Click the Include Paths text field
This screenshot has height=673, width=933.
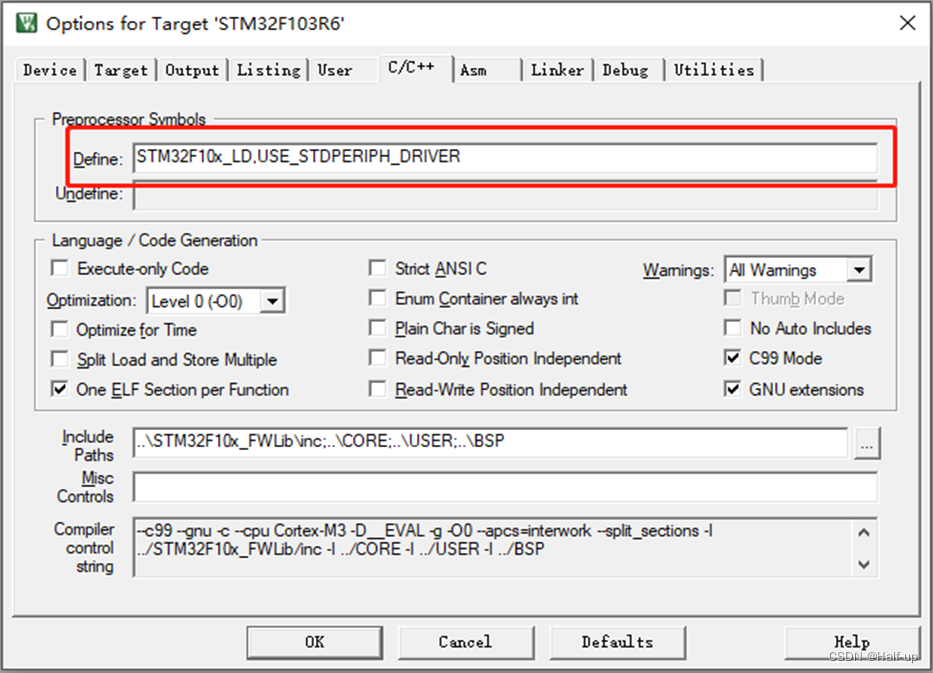pyautogui.click(x=490, y=442)
